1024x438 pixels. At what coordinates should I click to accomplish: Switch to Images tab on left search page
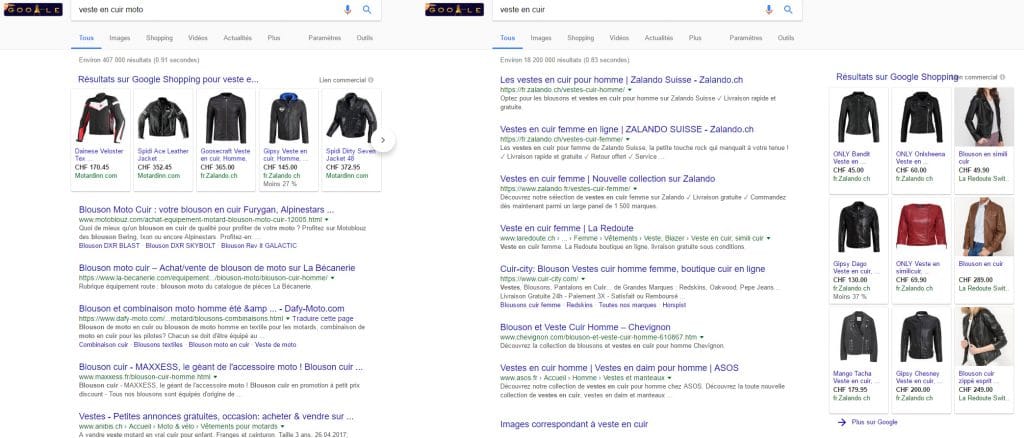[120, 38]
